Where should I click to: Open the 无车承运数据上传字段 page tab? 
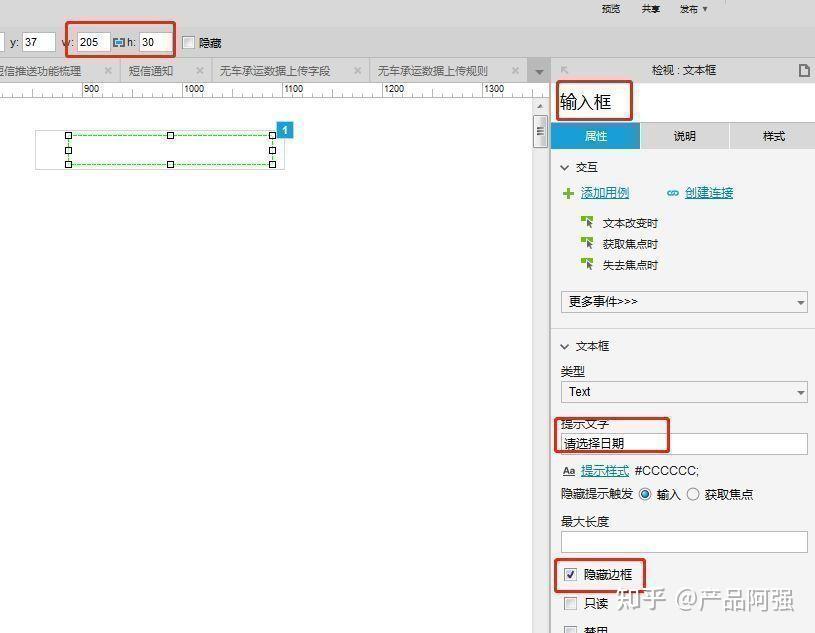[x=275, y=71]
